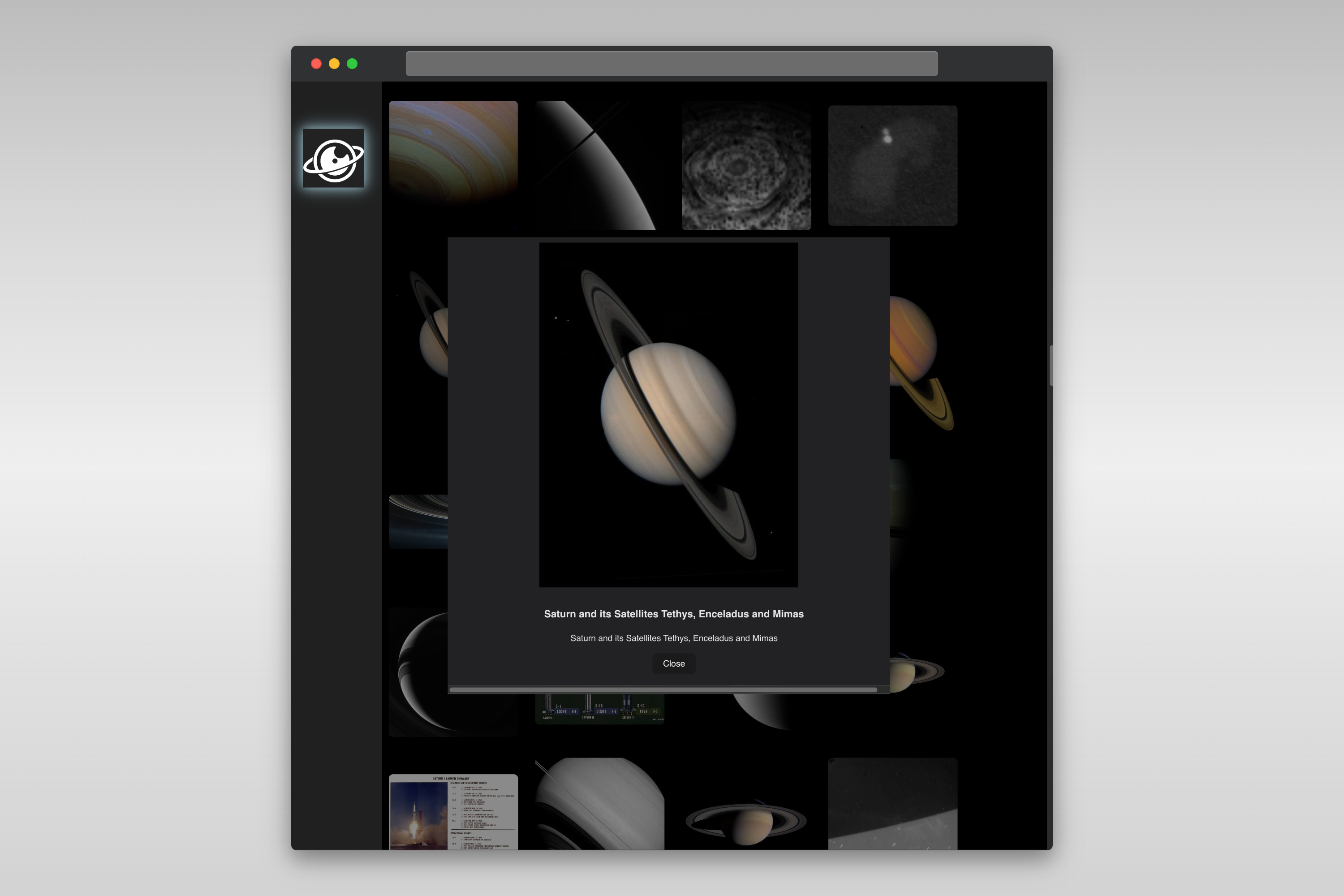Open the grayscale hexagon storm thumbnail
1344x896 pixels.
[x=746, y=166]
